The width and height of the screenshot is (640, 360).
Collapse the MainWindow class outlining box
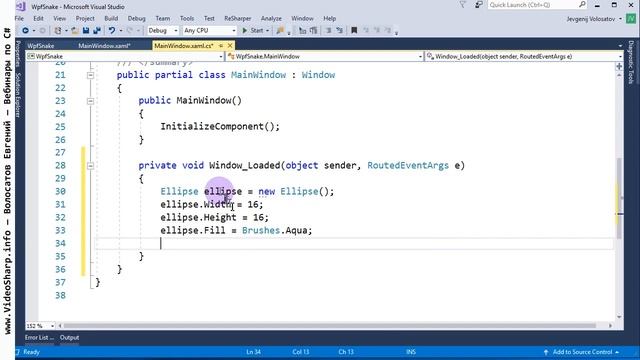[91, 75]
